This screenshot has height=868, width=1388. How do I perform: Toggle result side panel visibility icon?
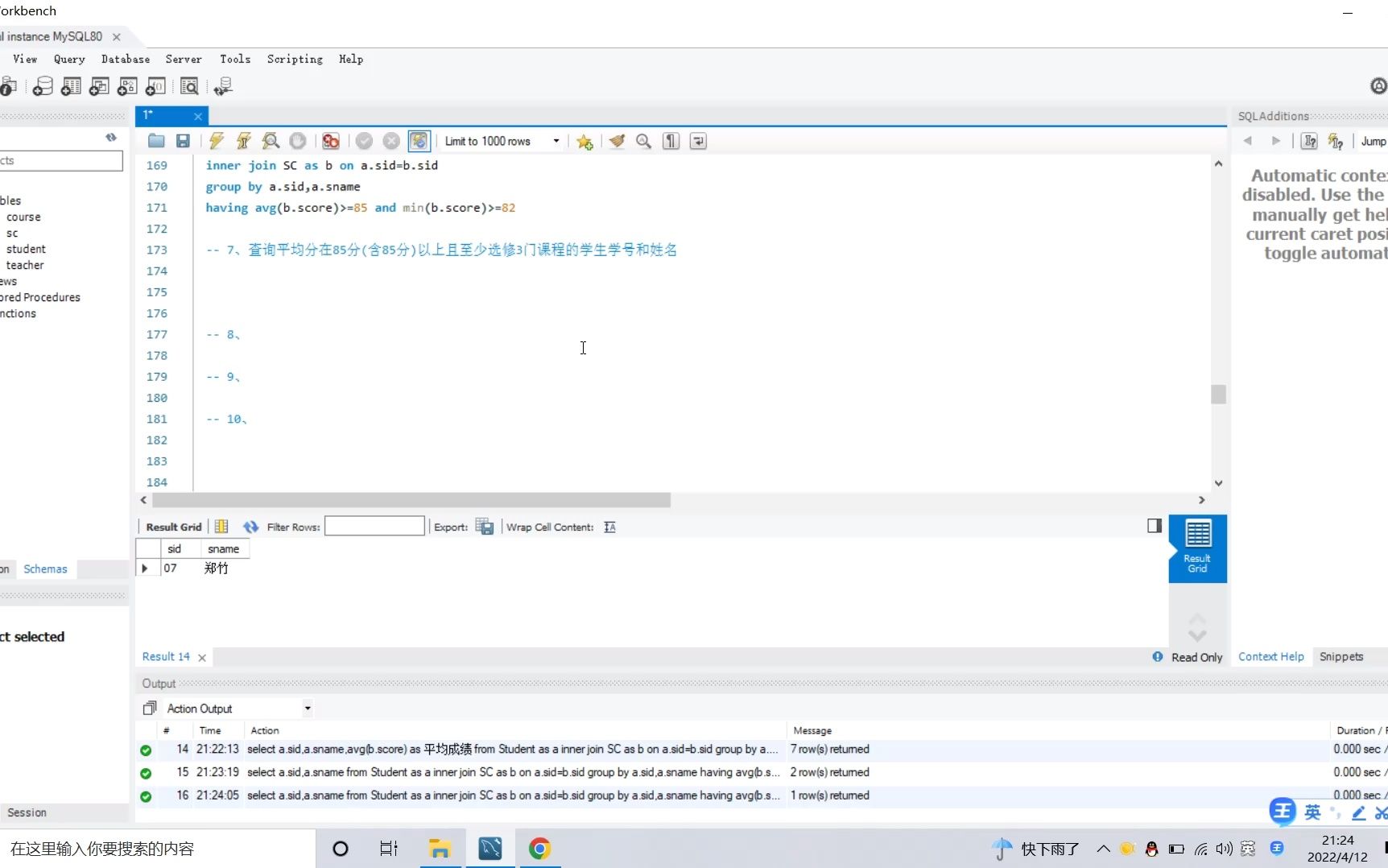pyautogui.click(x=1155, y=526)
